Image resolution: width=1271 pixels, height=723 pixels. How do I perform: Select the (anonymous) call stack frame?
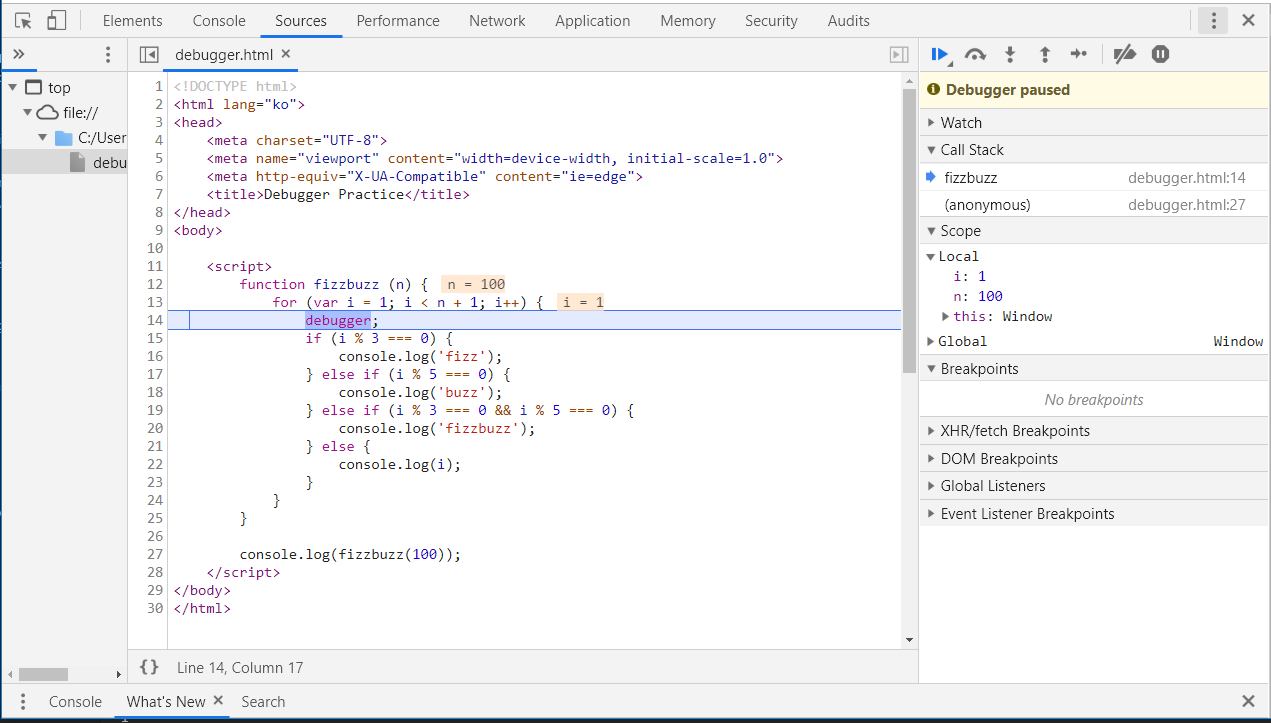1094,205
